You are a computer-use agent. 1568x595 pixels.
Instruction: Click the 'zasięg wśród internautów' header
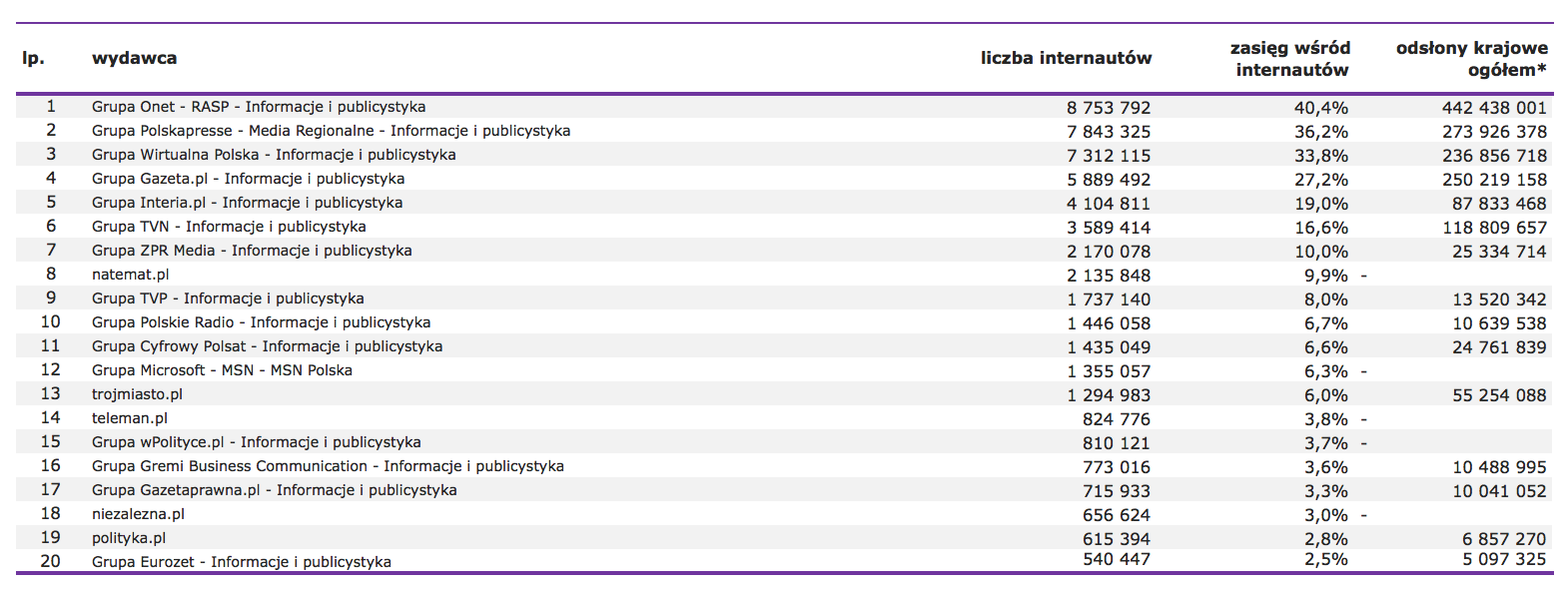[1289, 59]
